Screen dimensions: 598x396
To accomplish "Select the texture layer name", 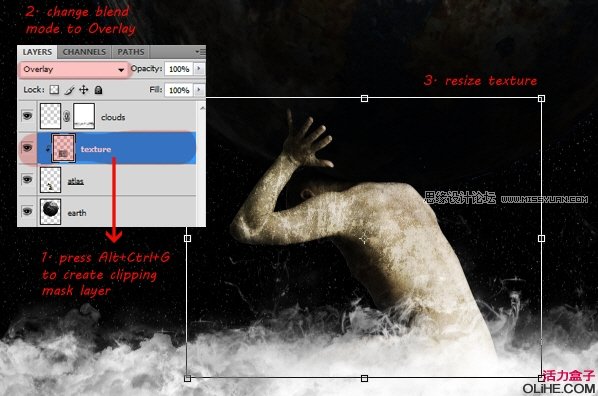I will (96, 149).
